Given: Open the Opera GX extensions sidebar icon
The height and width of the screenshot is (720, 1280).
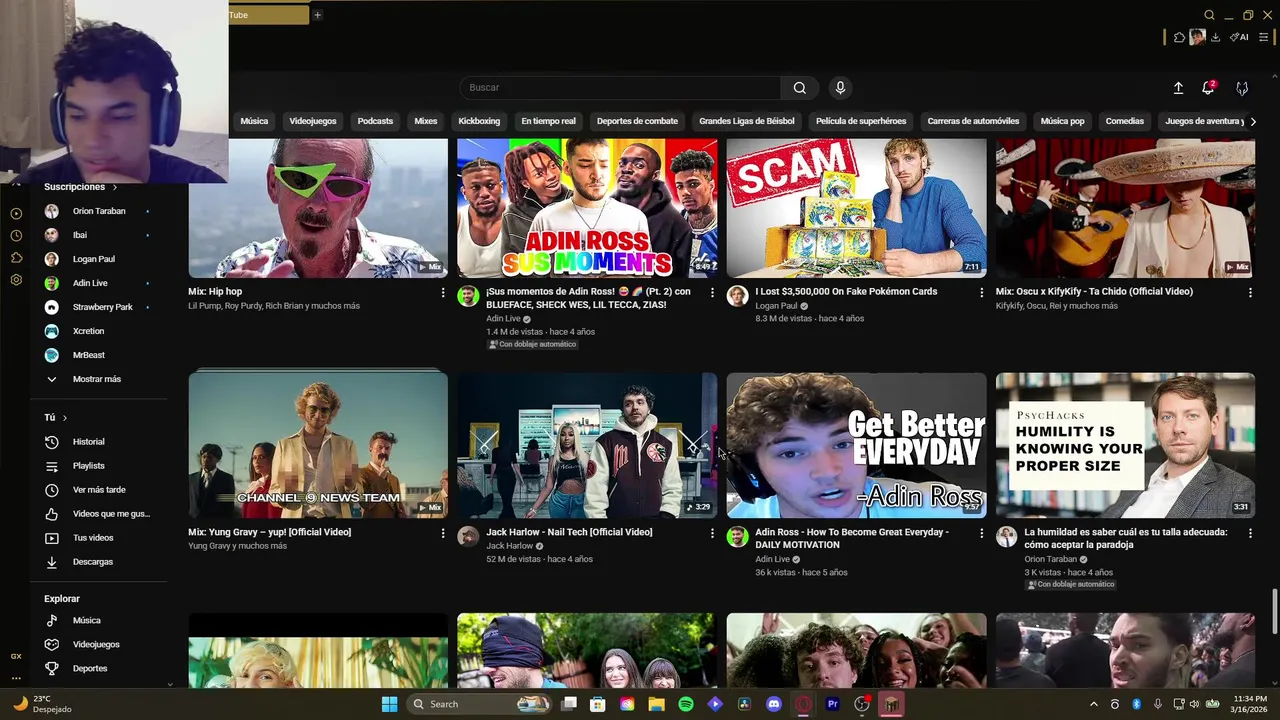Looking at the screenshot, I should [16, 257].
